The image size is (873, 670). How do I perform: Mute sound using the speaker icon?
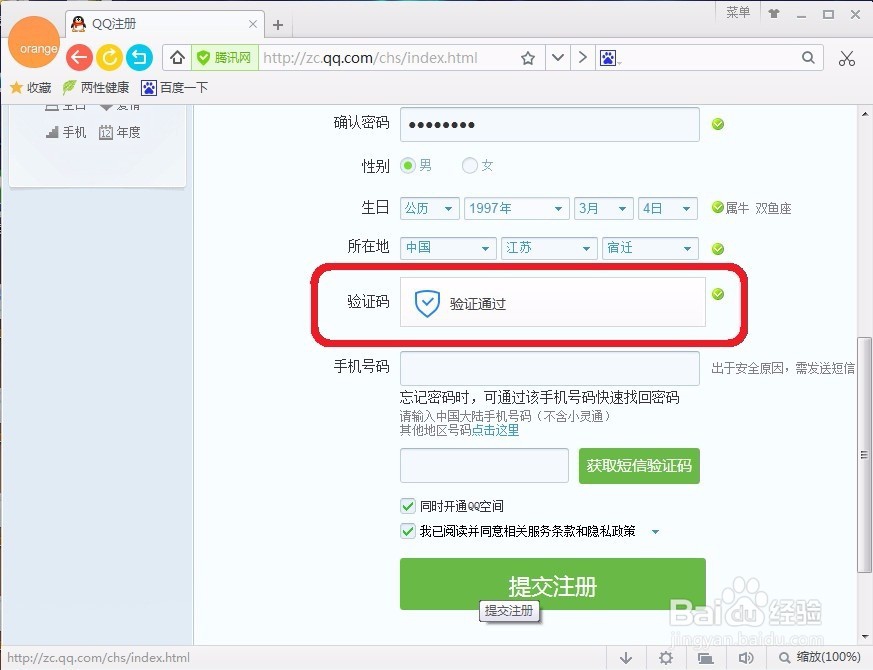[x=746, y=658]
